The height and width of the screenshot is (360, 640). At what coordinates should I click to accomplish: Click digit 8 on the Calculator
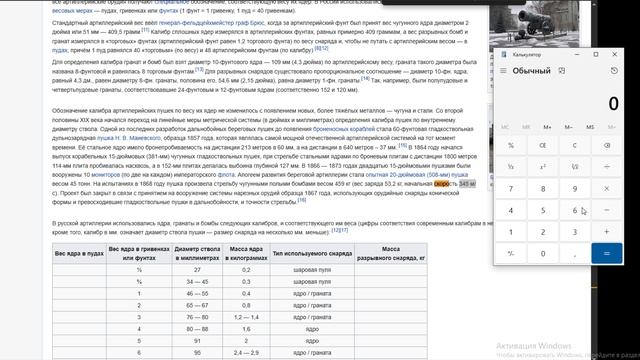542,189
